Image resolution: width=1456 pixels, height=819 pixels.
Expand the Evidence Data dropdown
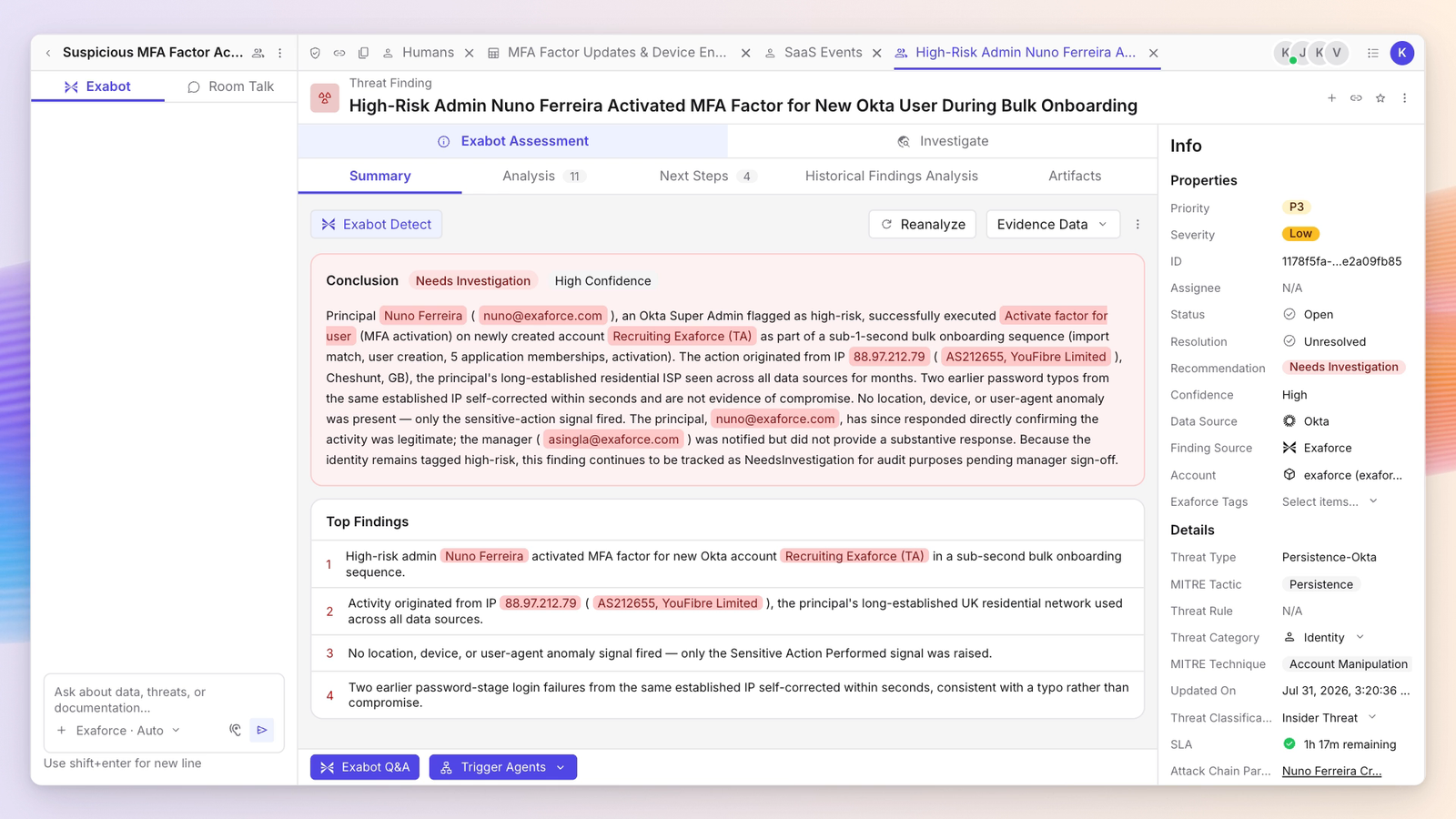pyautogui.click(x=1053, y=225)
